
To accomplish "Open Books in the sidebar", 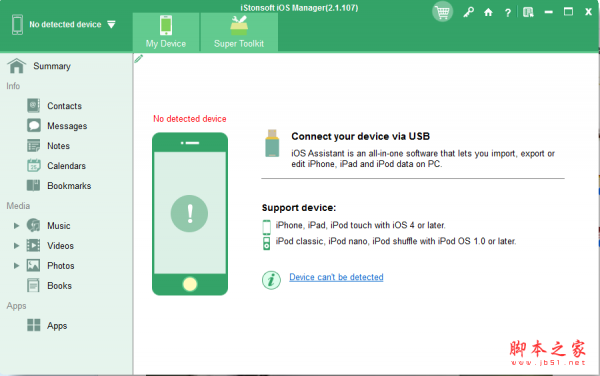I will (x=59, y=286).
